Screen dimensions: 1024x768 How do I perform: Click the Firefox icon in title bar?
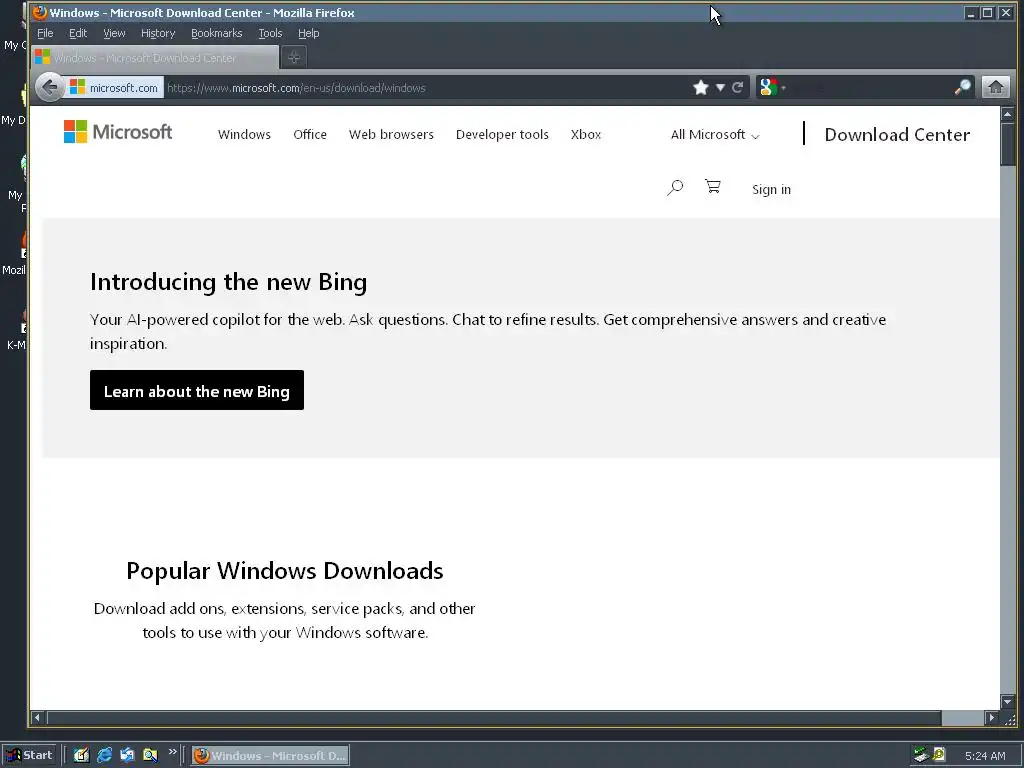[40, 12]
